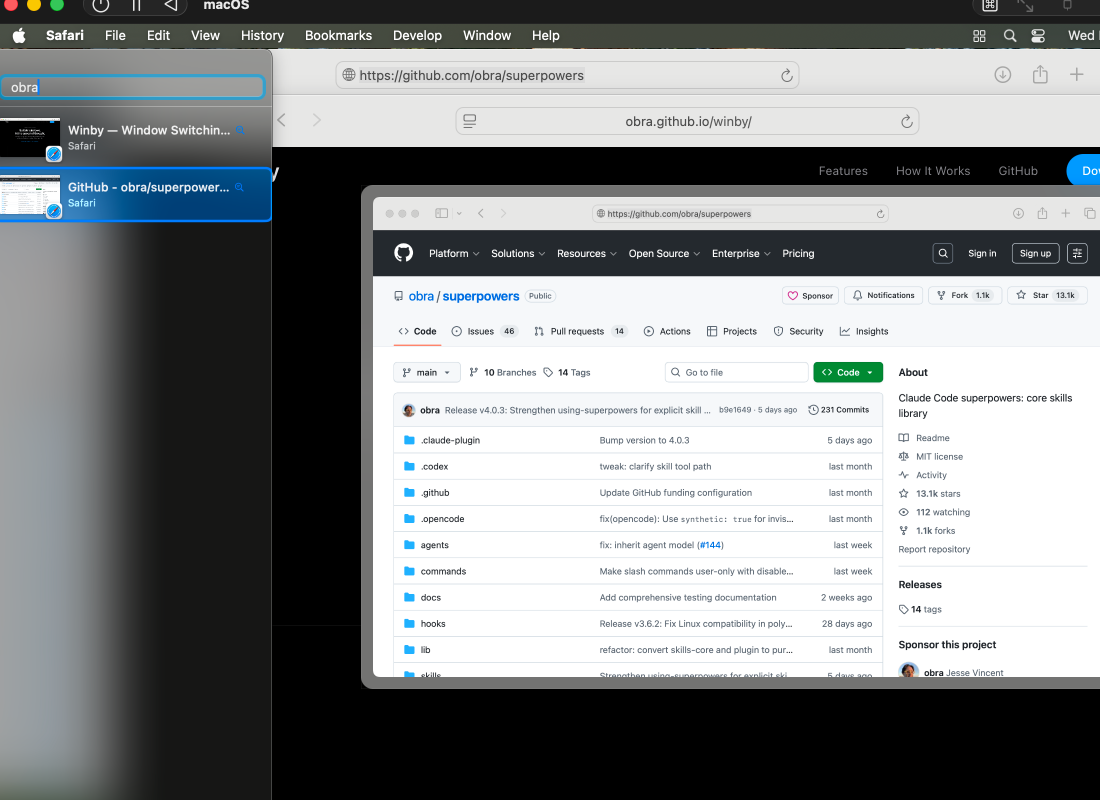Click the Share icon in Safari toolbar

tap(1040, 75)
